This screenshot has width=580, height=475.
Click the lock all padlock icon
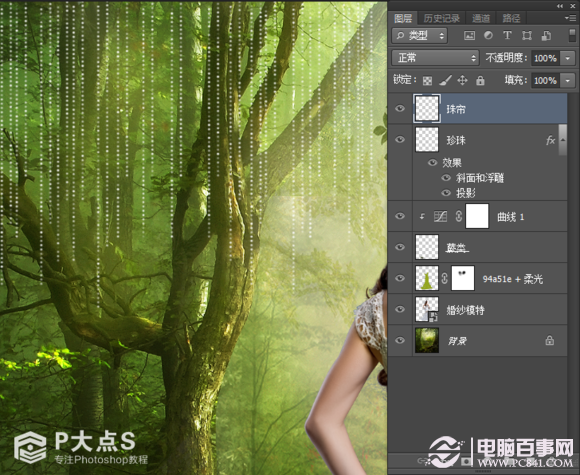click(x=480, y=80)
